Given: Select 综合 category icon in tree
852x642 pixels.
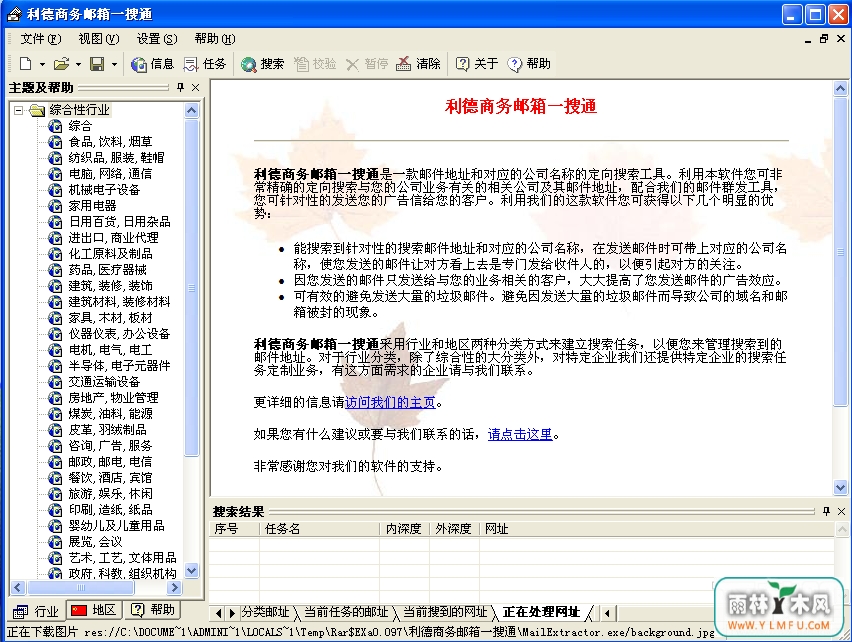Looking at the screenshot, I should [x=55, y=126].
